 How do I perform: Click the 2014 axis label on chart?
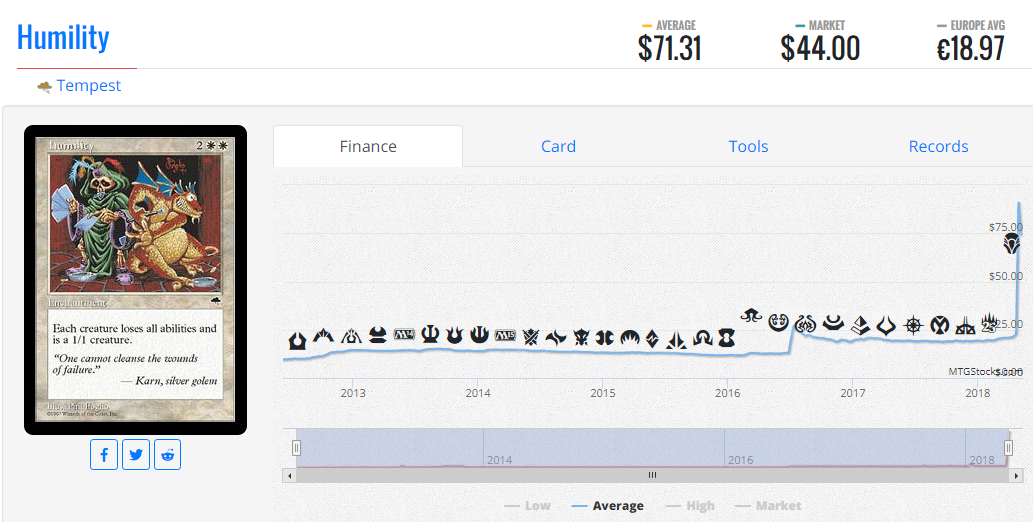point(478,393)
